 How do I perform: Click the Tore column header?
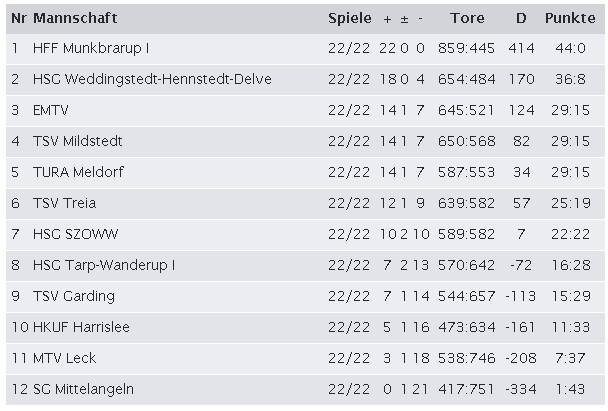pos(467,18)
